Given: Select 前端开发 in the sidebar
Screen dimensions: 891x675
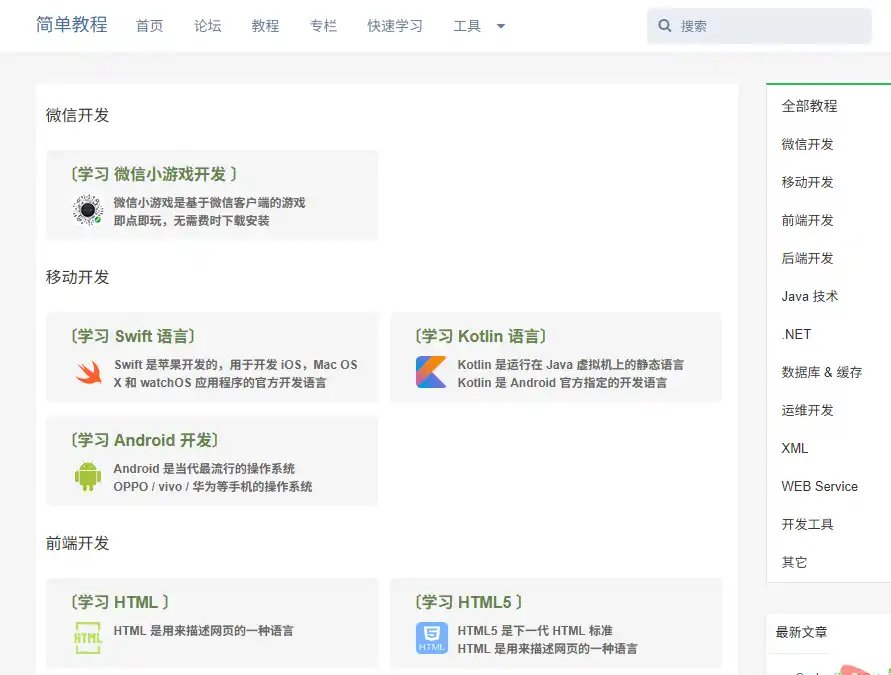Looking at the screenshot, I should coord(807,220).
